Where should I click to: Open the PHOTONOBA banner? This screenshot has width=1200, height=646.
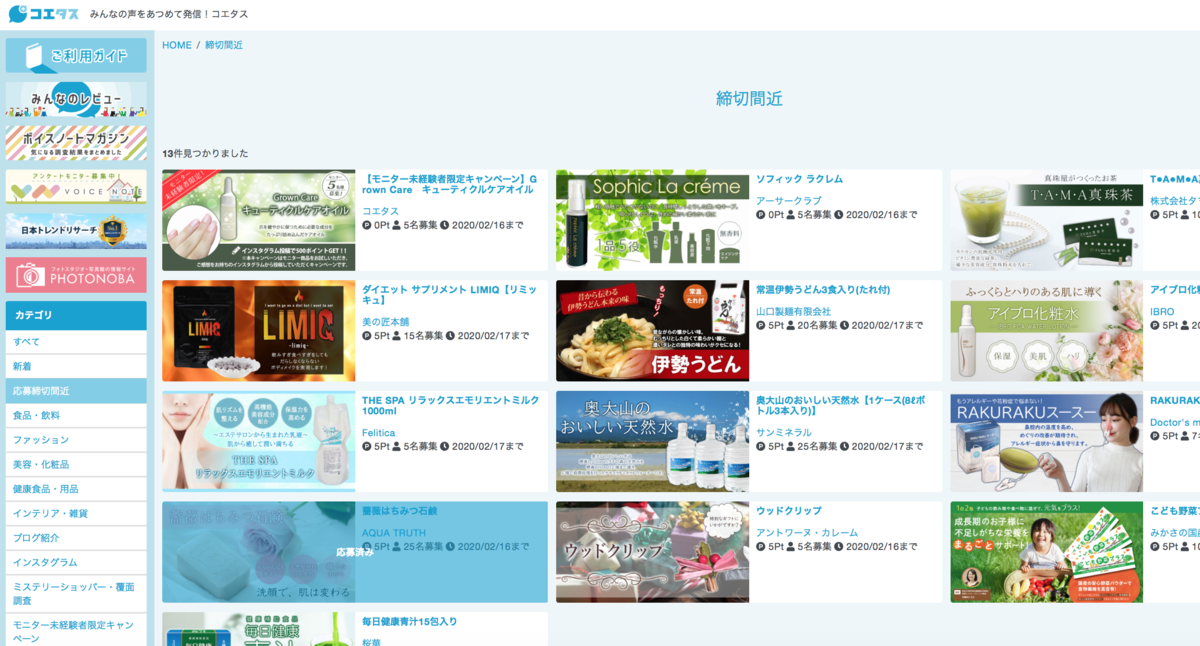tap(76, 275)
